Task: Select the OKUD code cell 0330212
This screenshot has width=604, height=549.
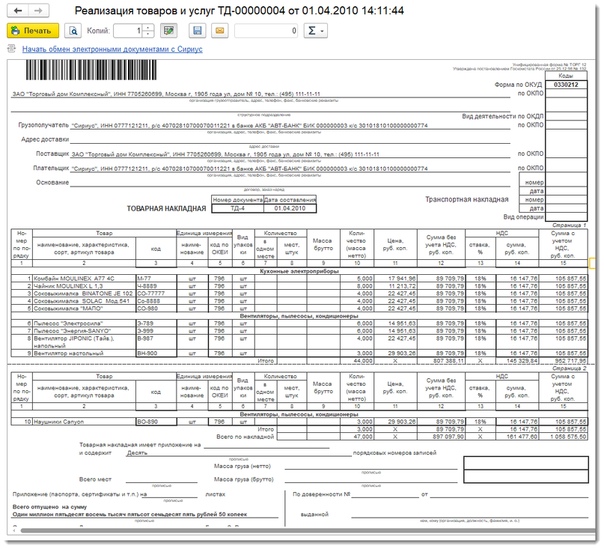Action: point(566,85)
